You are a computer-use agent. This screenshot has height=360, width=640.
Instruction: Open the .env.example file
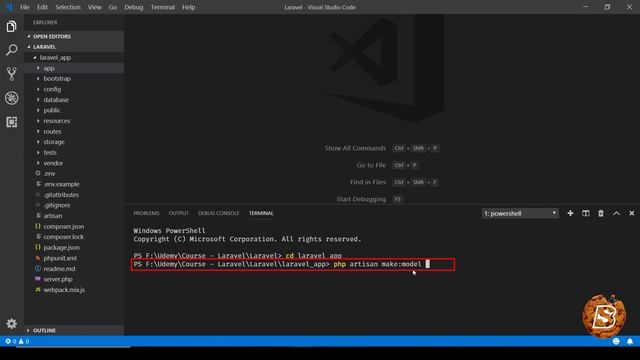click(x=74, y=184)
